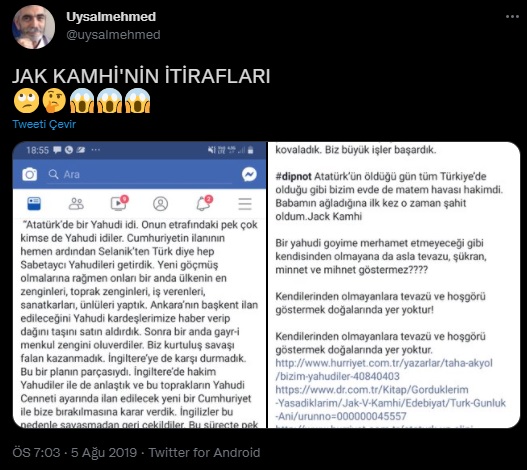
Task: Click the Uysalmehmed display name
Action: [111, 16]
